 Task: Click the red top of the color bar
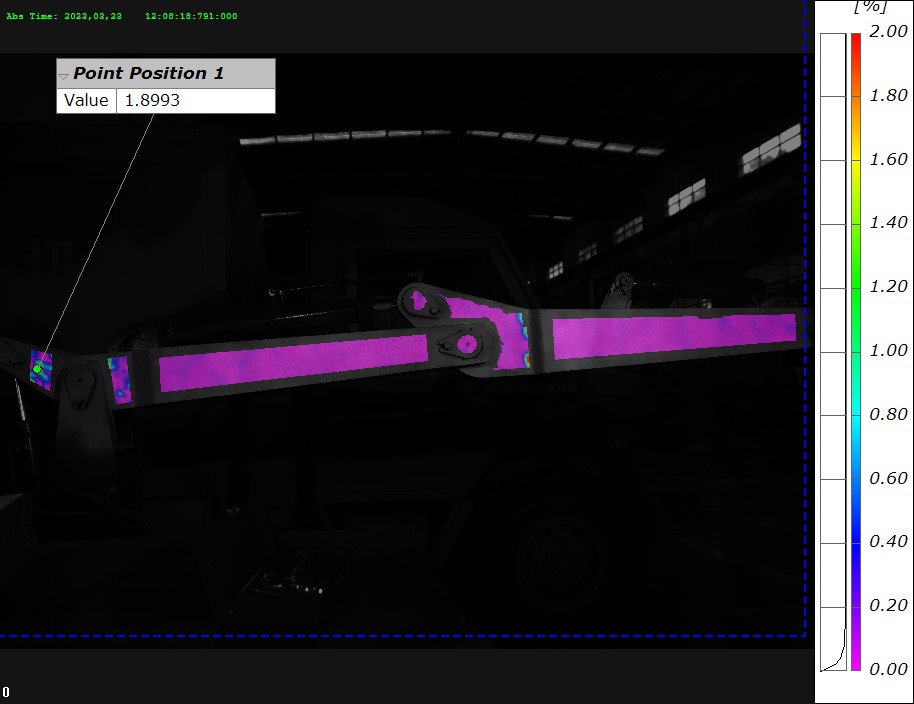[x=855, y=40]
